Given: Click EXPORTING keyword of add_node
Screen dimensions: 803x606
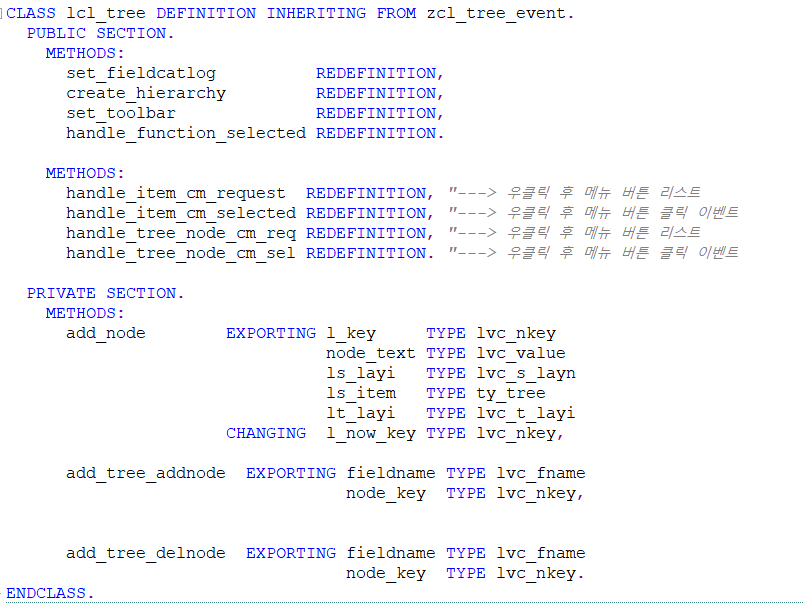Looking at the screenshot, I should (271, 333).
